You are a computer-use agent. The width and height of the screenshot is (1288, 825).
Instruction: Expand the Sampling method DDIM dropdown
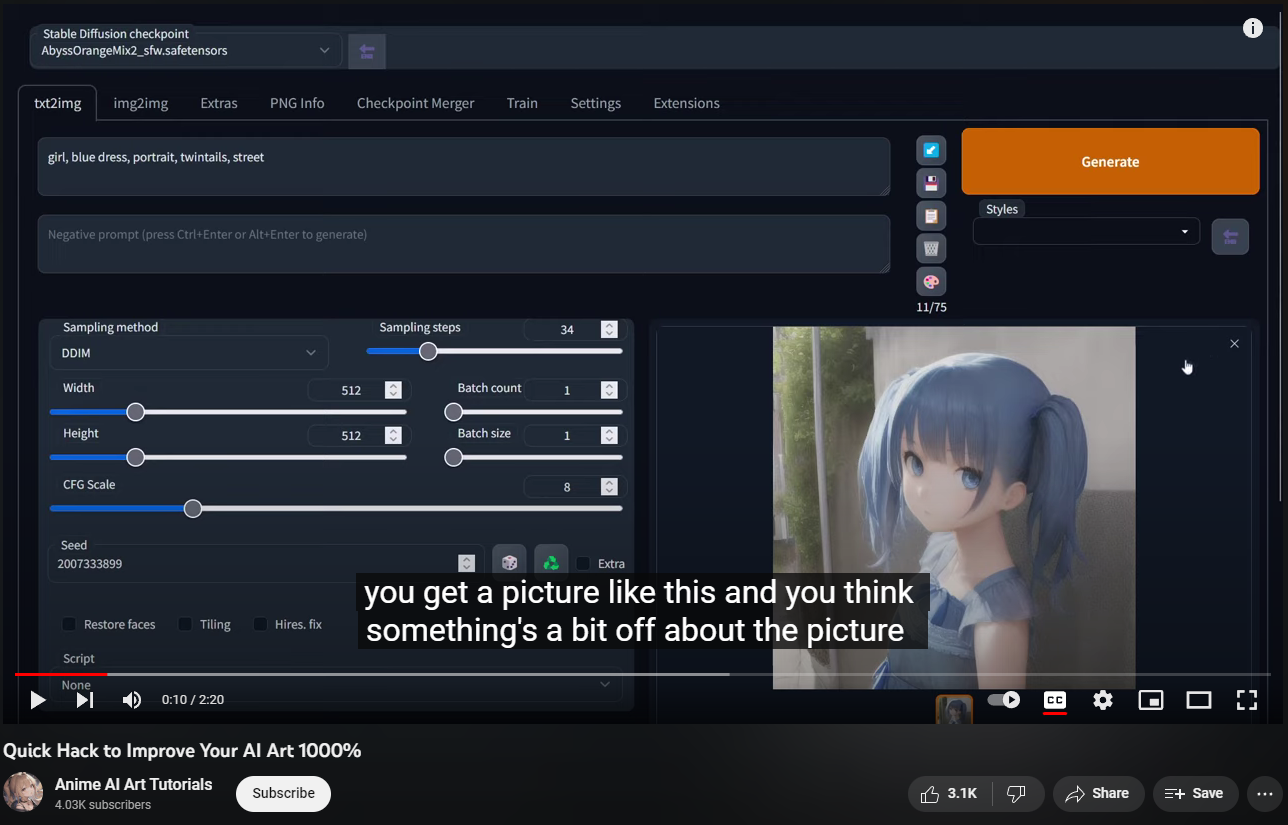[188, 353]
